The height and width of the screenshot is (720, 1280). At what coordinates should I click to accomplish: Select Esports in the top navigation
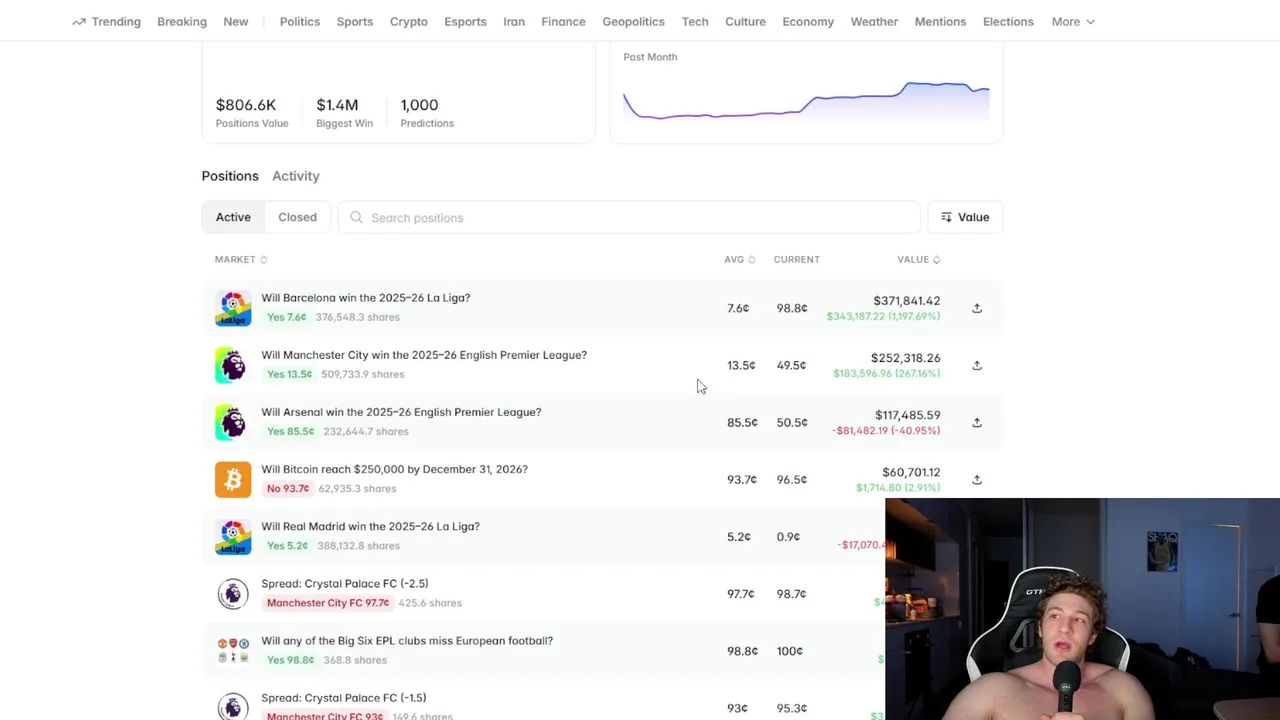(x=465, y=21)
